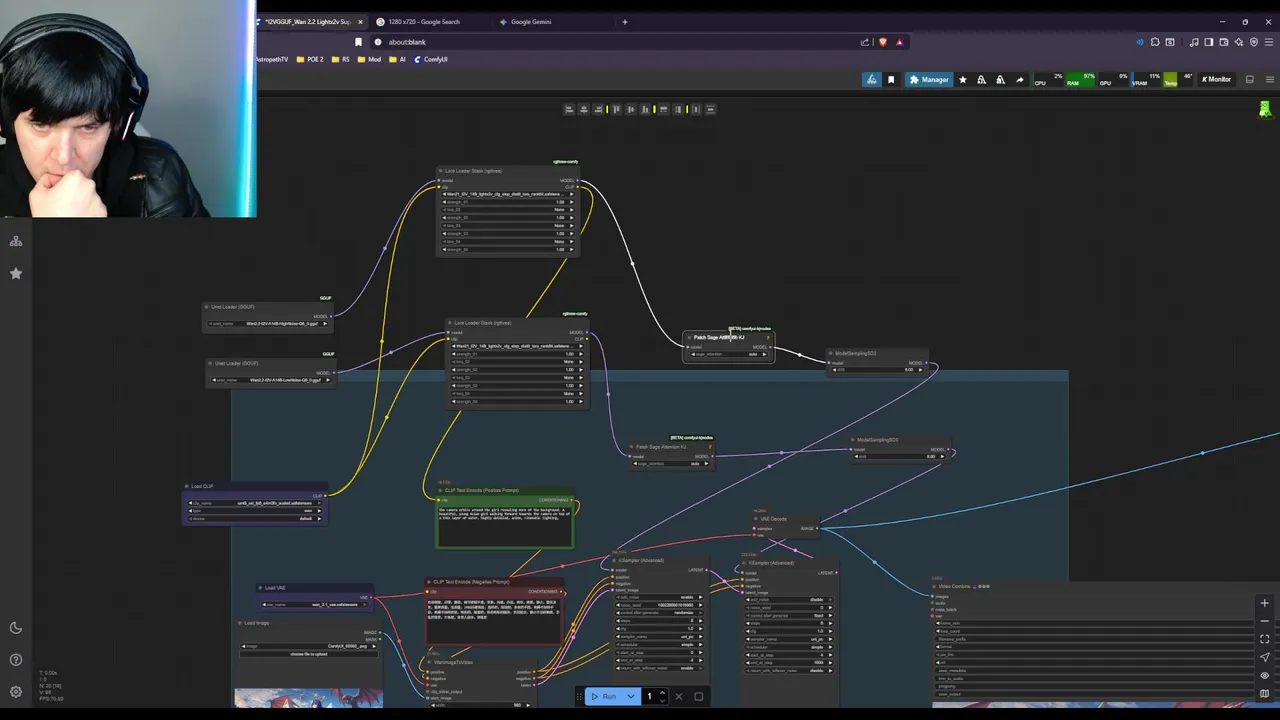
Task: Toggle dark theme moon icon in sidebar
Action: [x=16, y=628]
